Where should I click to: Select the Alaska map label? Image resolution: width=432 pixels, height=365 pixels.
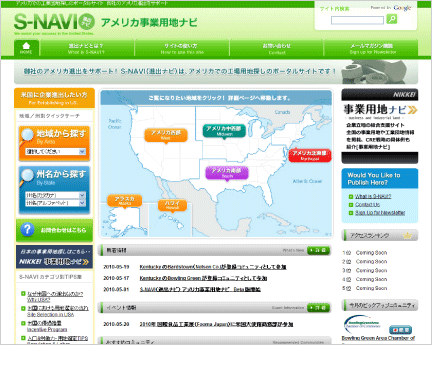click(125, 201)
